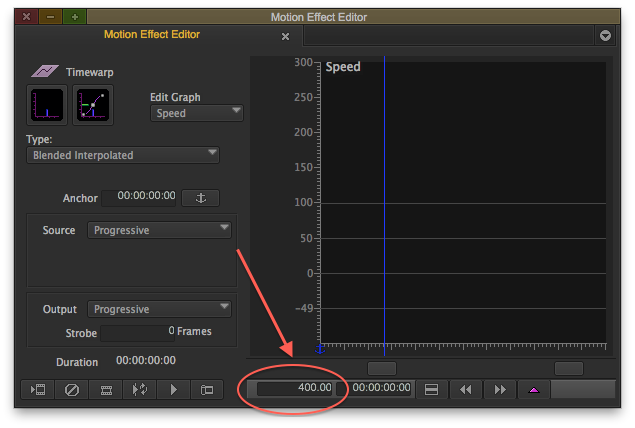Open the Output Progressive dropdown
This screenshot has height=428, width=635.
pos(159,309)
